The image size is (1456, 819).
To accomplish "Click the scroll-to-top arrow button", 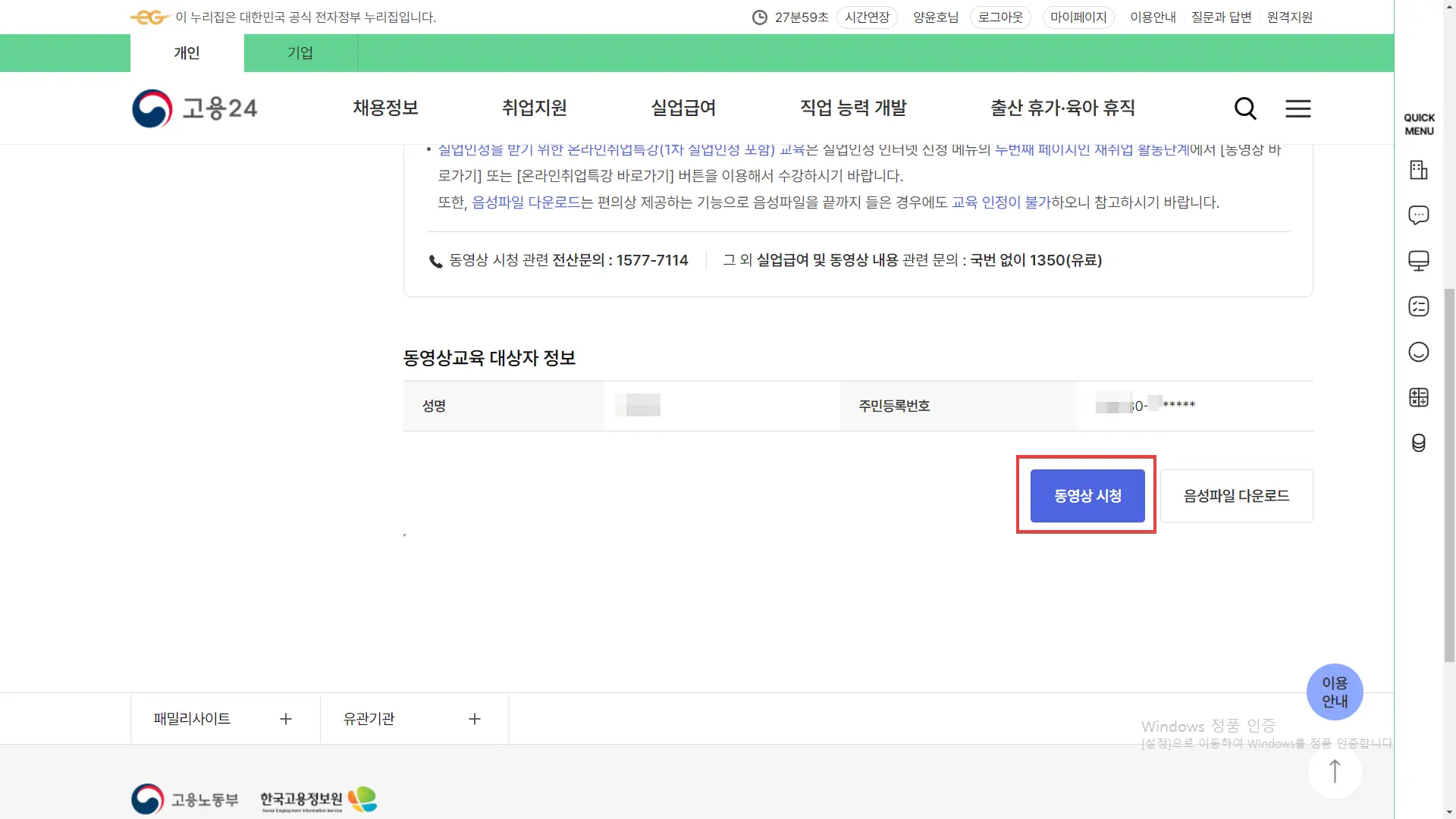I will tap(1335, 771).
